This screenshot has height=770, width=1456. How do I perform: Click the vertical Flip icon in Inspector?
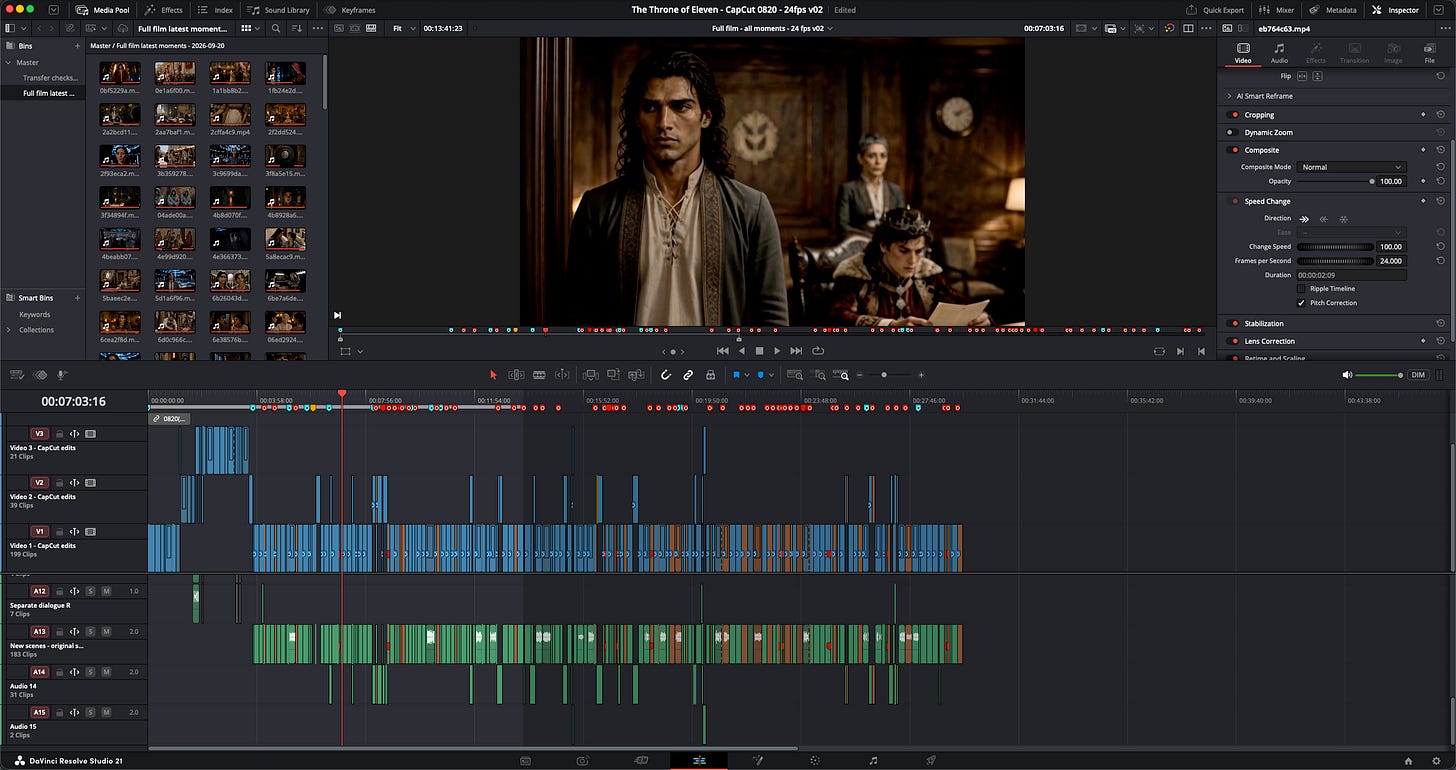click(1318, 76)
